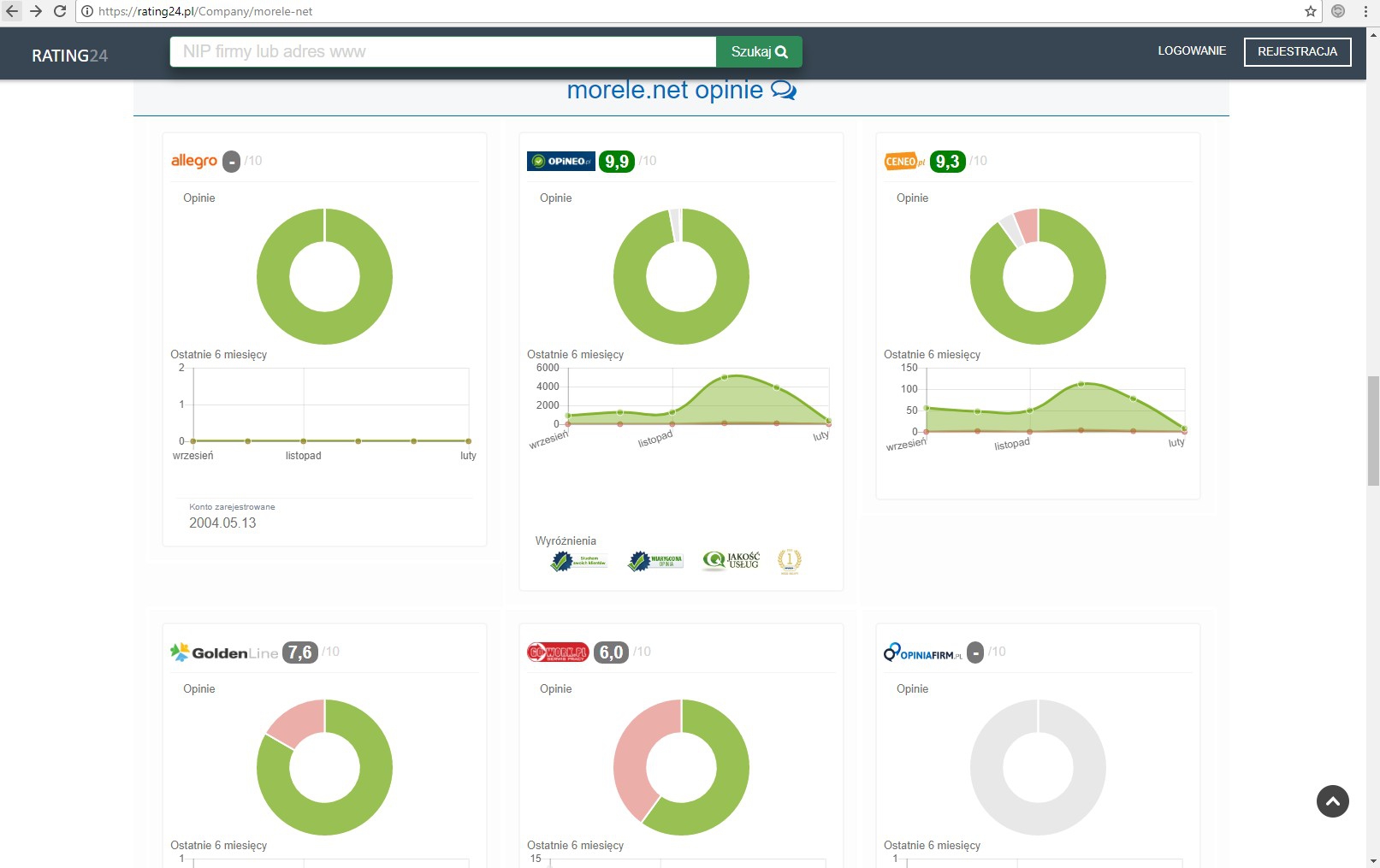Click the page address URL bar

(697, 11)
